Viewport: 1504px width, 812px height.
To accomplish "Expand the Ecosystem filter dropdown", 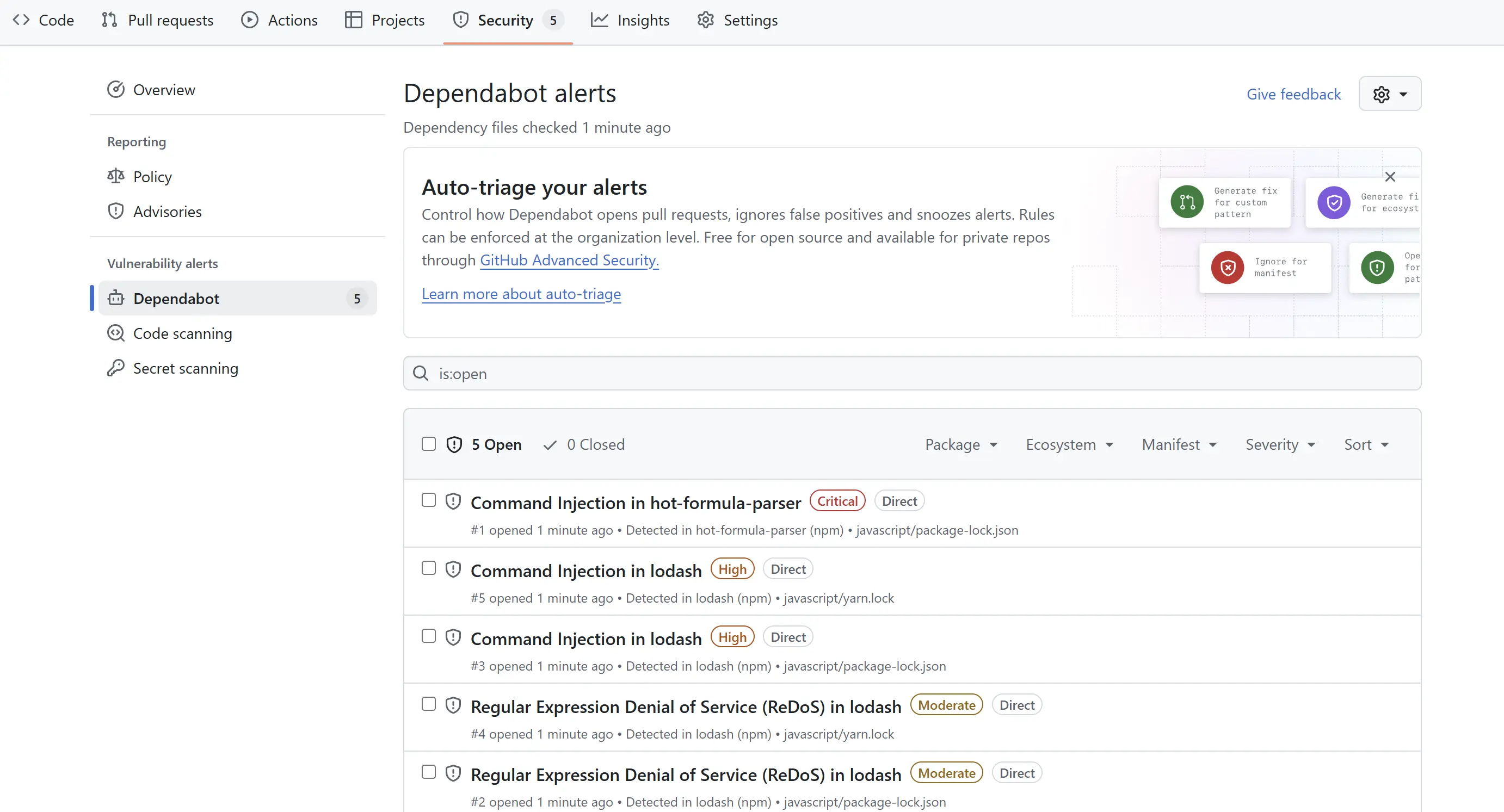I will (x=1070, y=444).
